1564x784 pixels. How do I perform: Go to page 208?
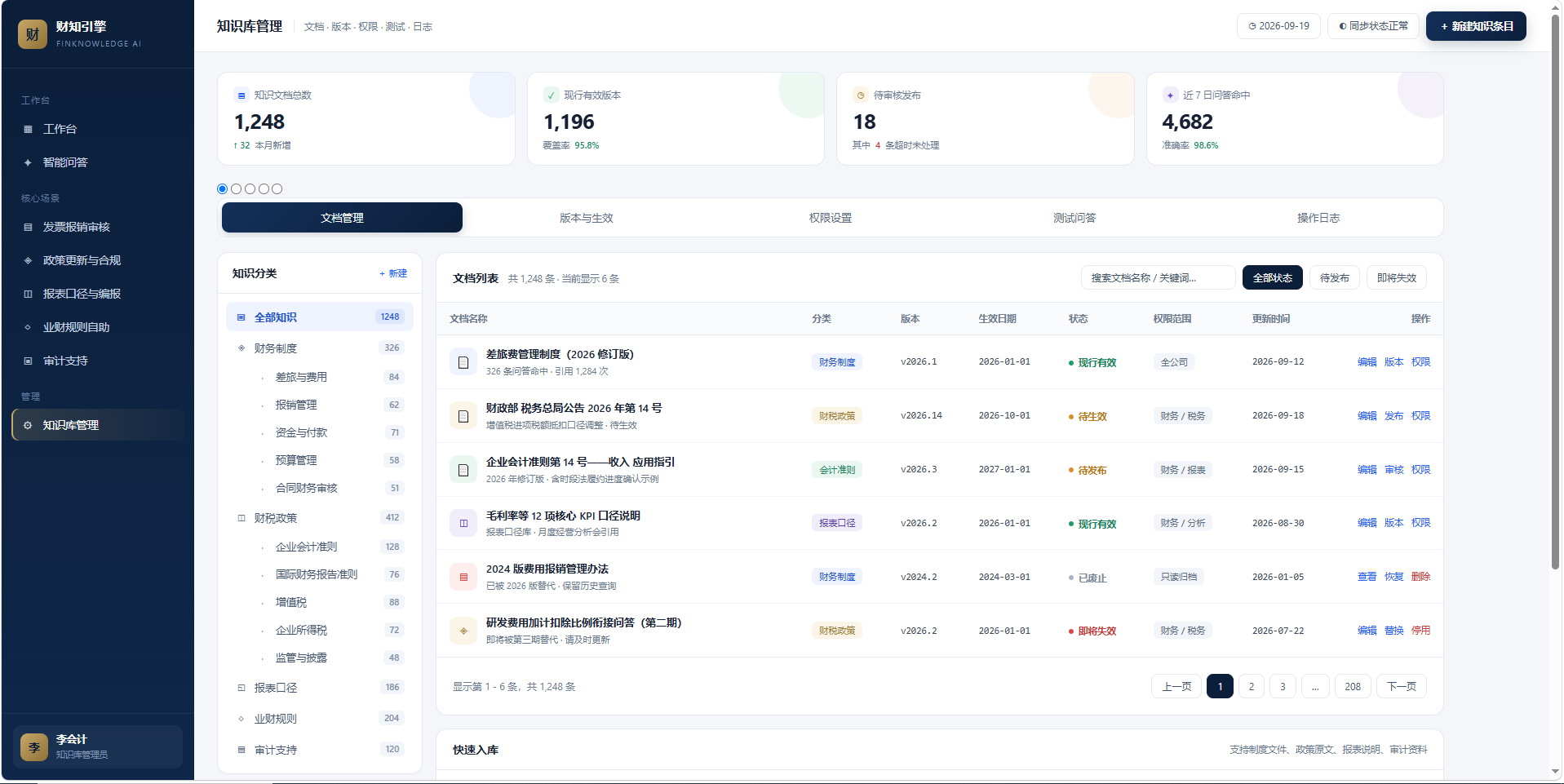pos(1353,687)
